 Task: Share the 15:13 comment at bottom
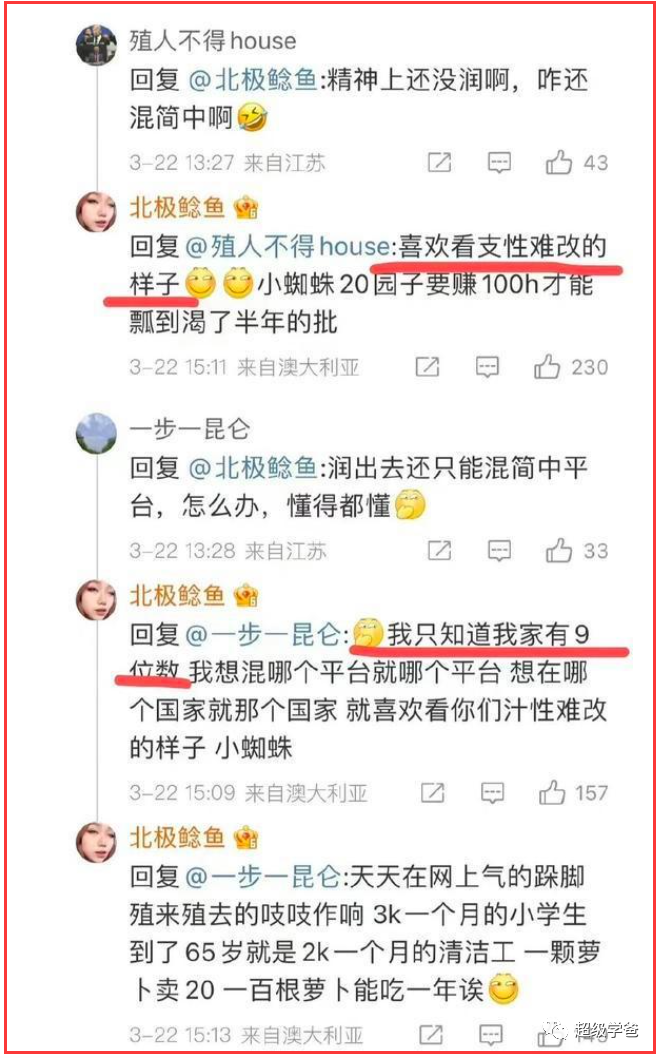[x=431, y=1034]
